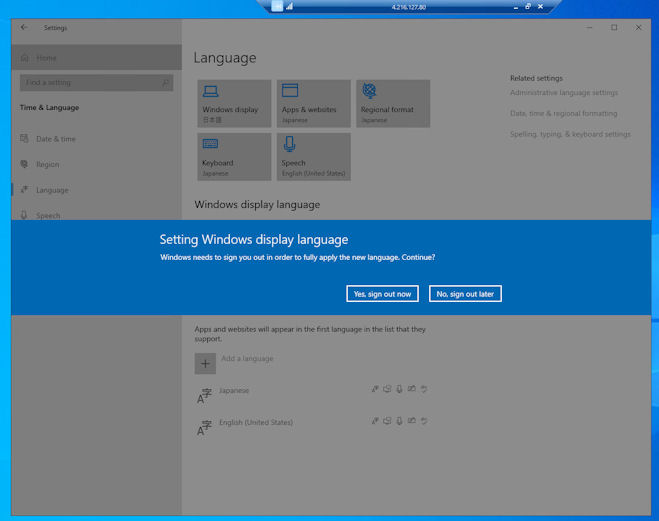The height and width of the screenshot is (521, 659).
Task: Click the Language page heading
Action: [225, 58]
